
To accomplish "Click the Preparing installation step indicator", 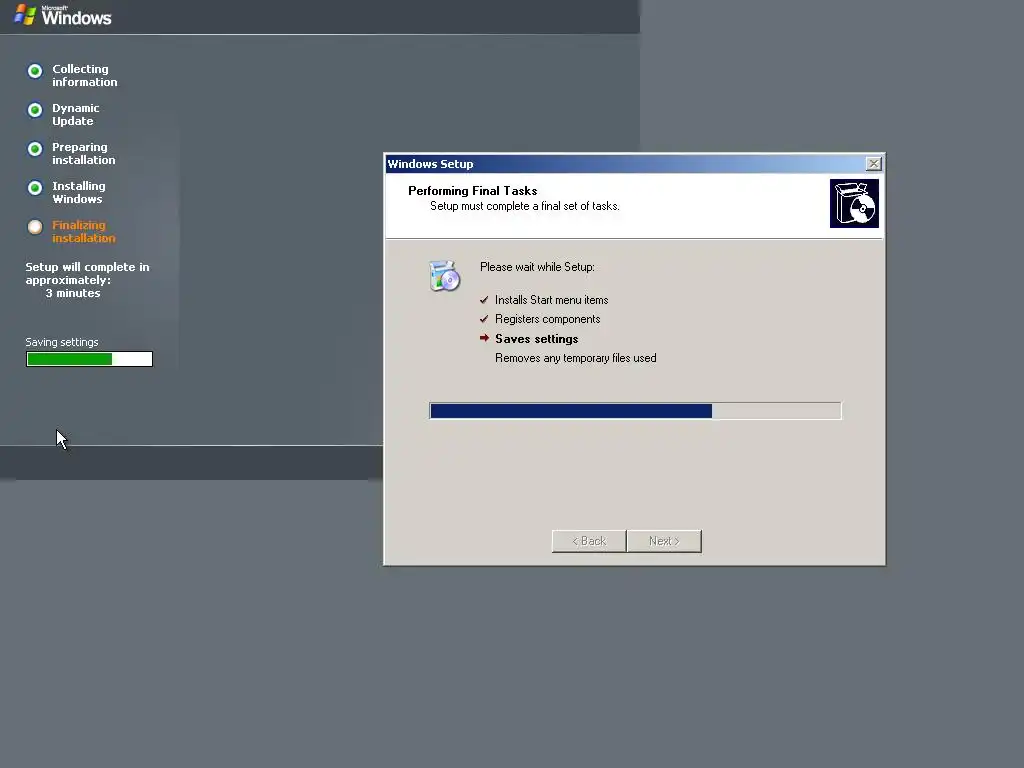I will tap(35, 149).
